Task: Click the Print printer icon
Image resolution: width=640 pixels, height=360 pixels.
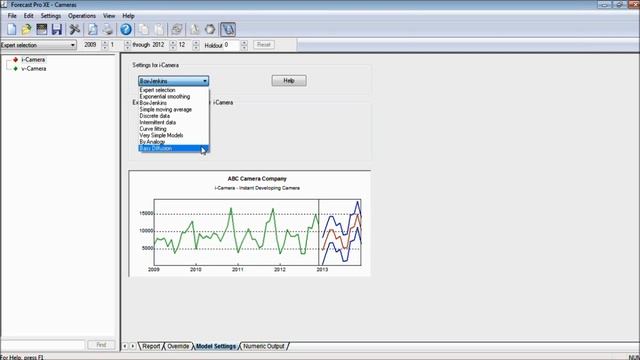Action: (x=108, y=29)
